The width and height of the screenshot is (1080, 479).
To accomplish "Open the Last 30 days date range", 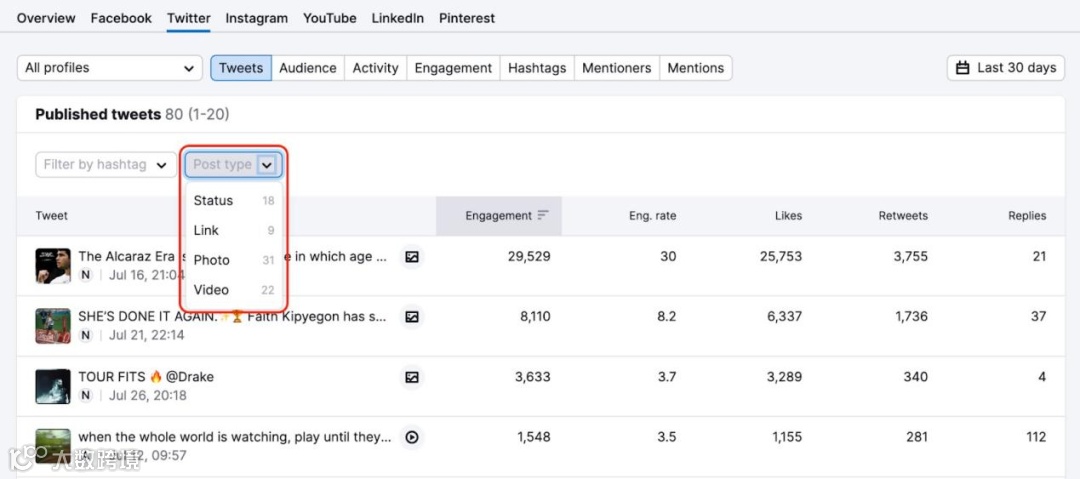I will (1006, 68).
